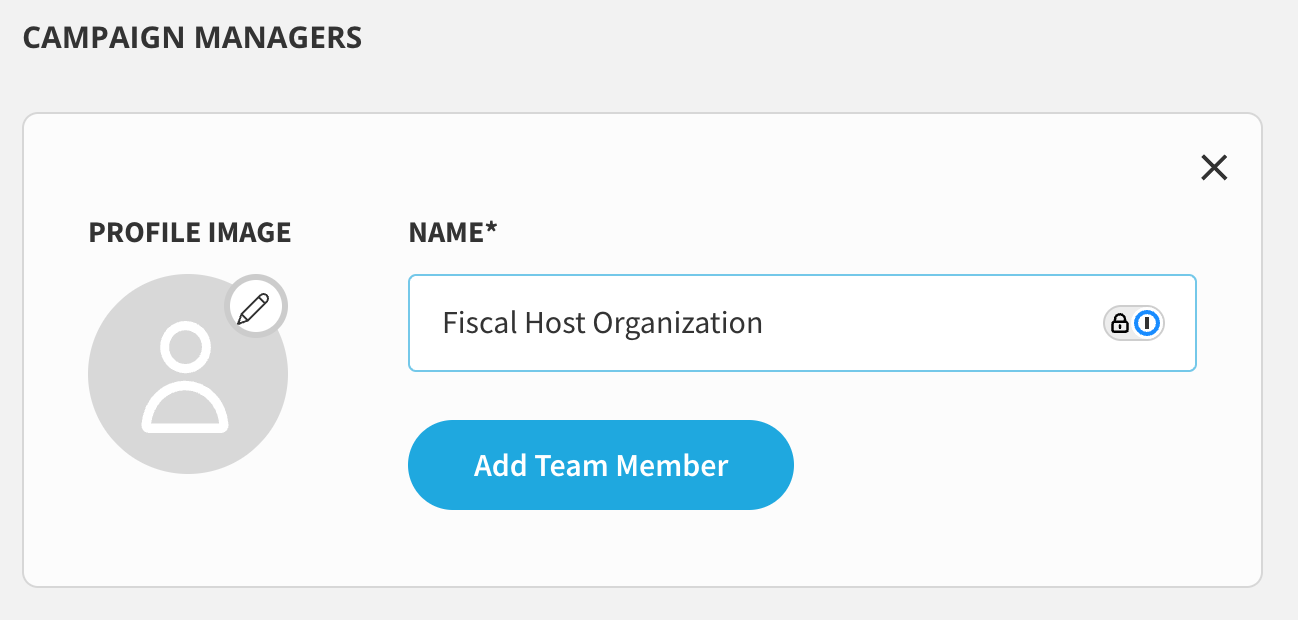
Task: Click the NAME* field label
Action: tap(453, 233)
